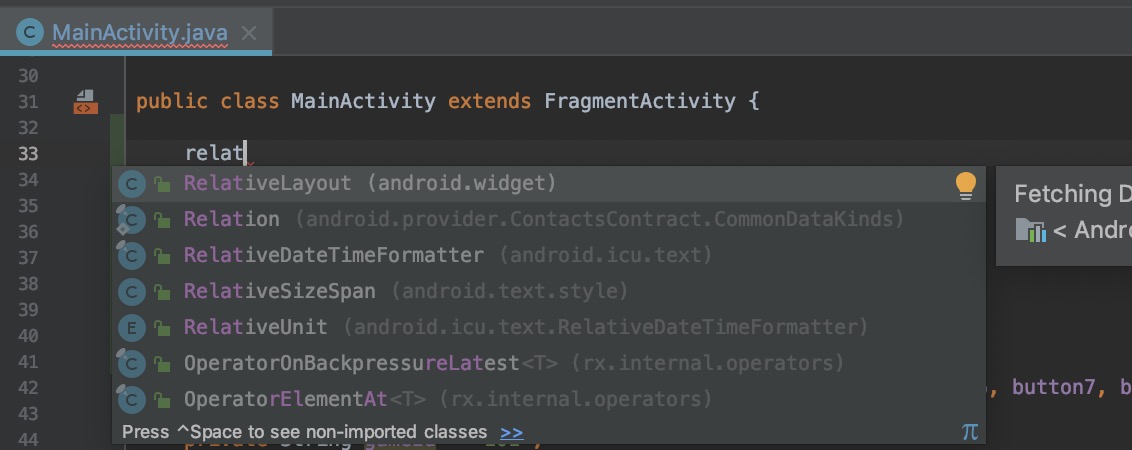Click the >> link for non-imported classes
The height and width of the screenshot is (450, 1132).
[511, 432]
